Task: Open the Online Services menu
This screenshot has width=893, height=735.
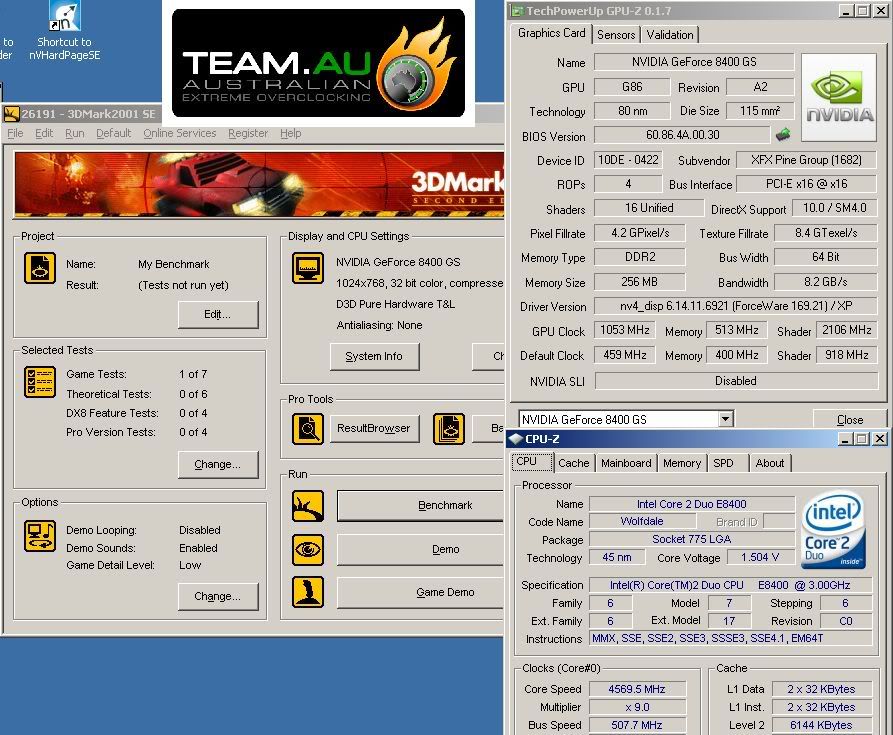Action: click(x=180, y=133)
